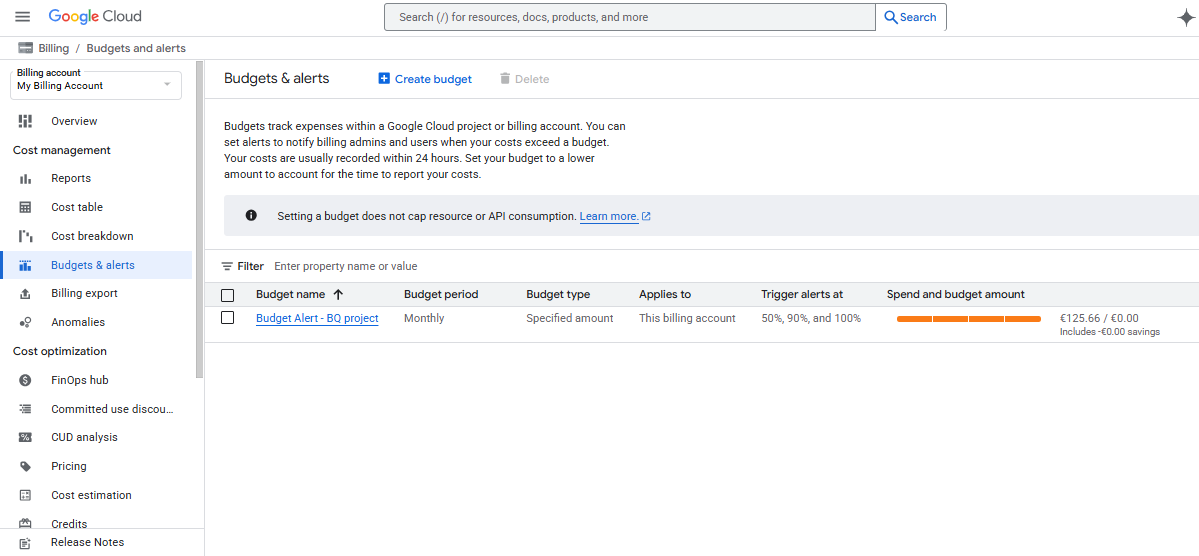Screen dimensions: 1199x556
Task: Click the plus icon of Create budget
Action: pyautogui.click(x=384, y=79)
